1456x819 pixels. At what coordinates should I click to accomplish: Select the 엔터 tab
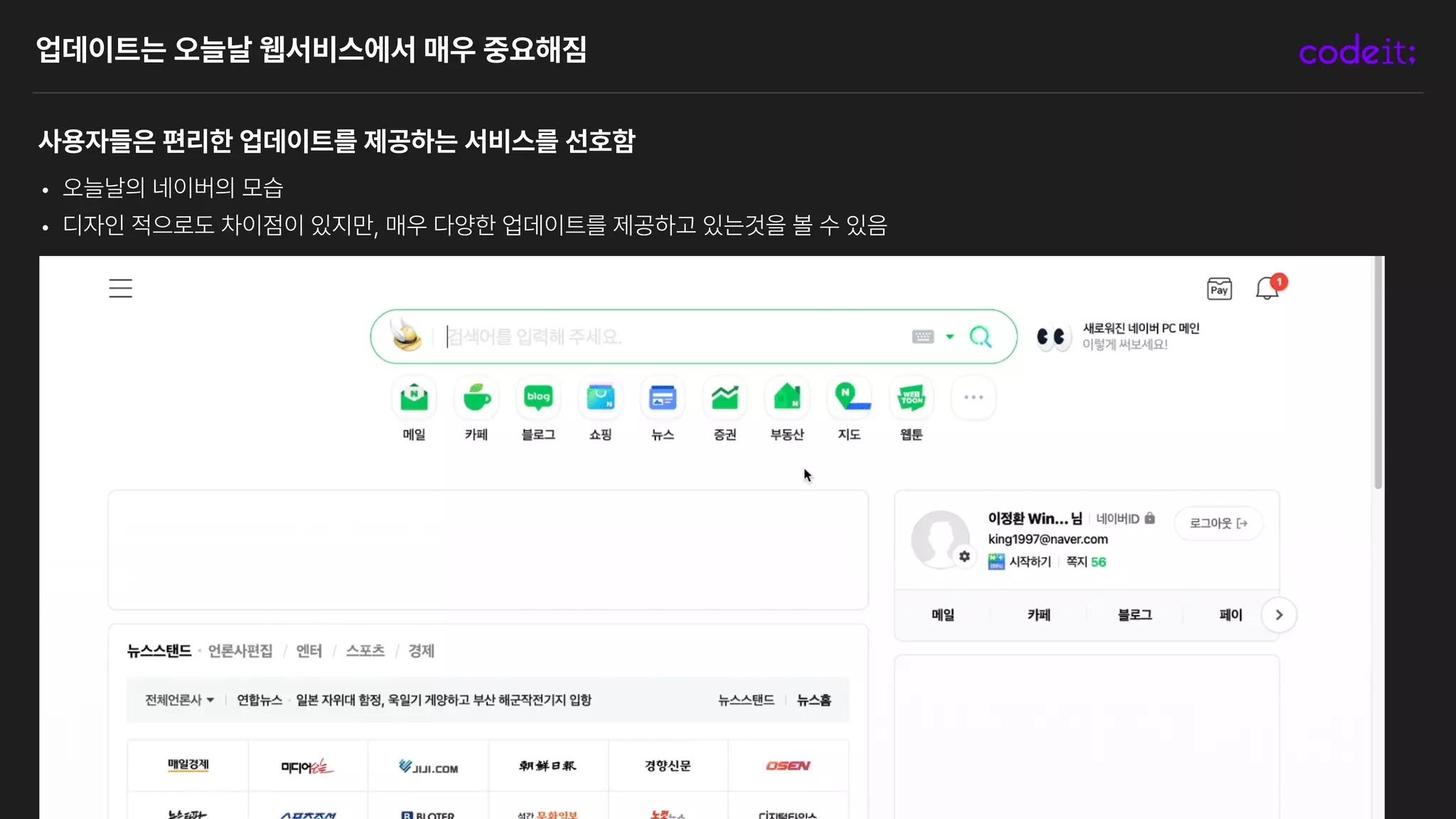[309, 651]
